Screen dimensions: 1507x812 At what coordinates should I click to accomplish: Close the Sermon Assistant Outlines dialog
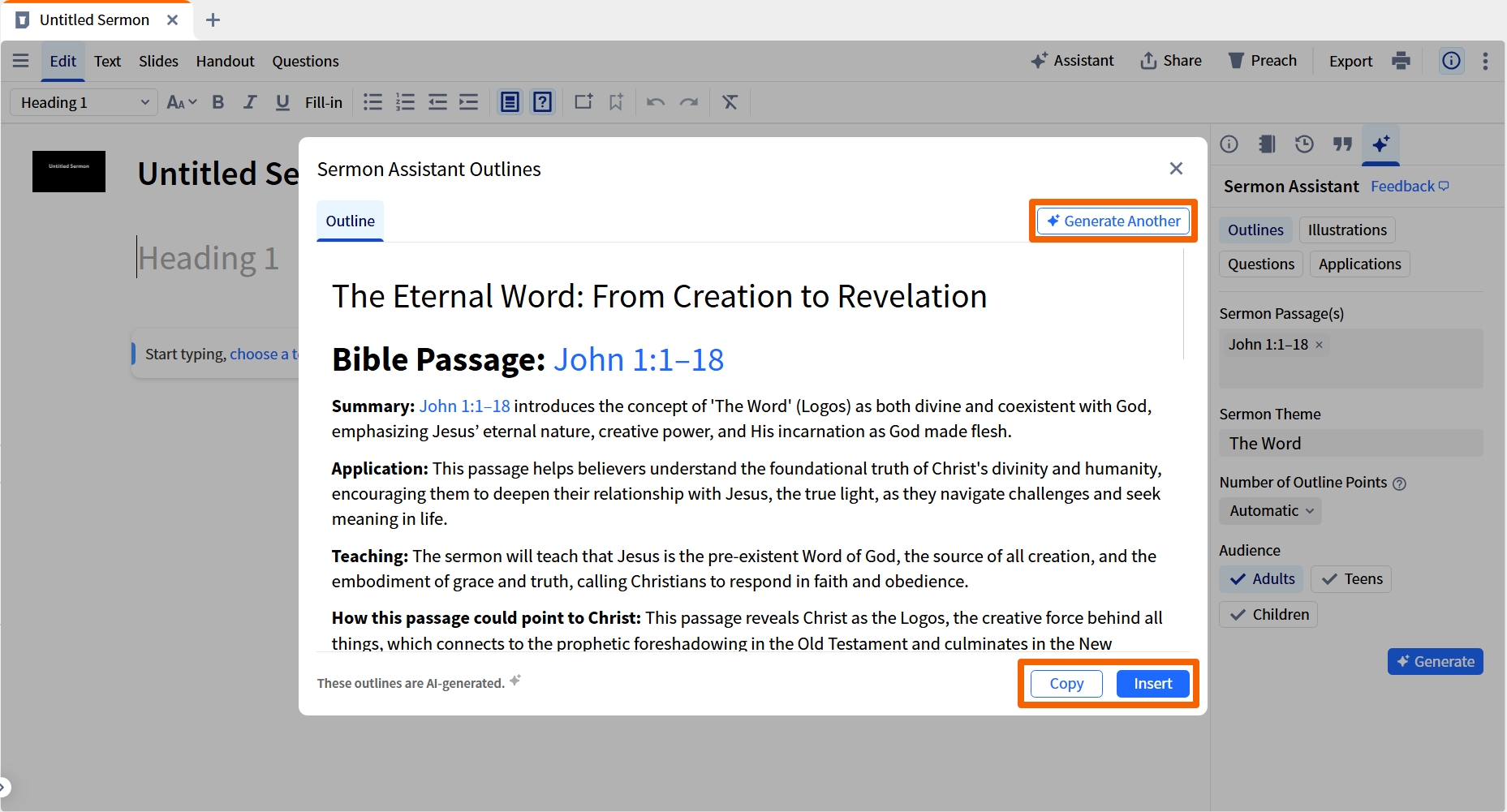pos(1176,169)
